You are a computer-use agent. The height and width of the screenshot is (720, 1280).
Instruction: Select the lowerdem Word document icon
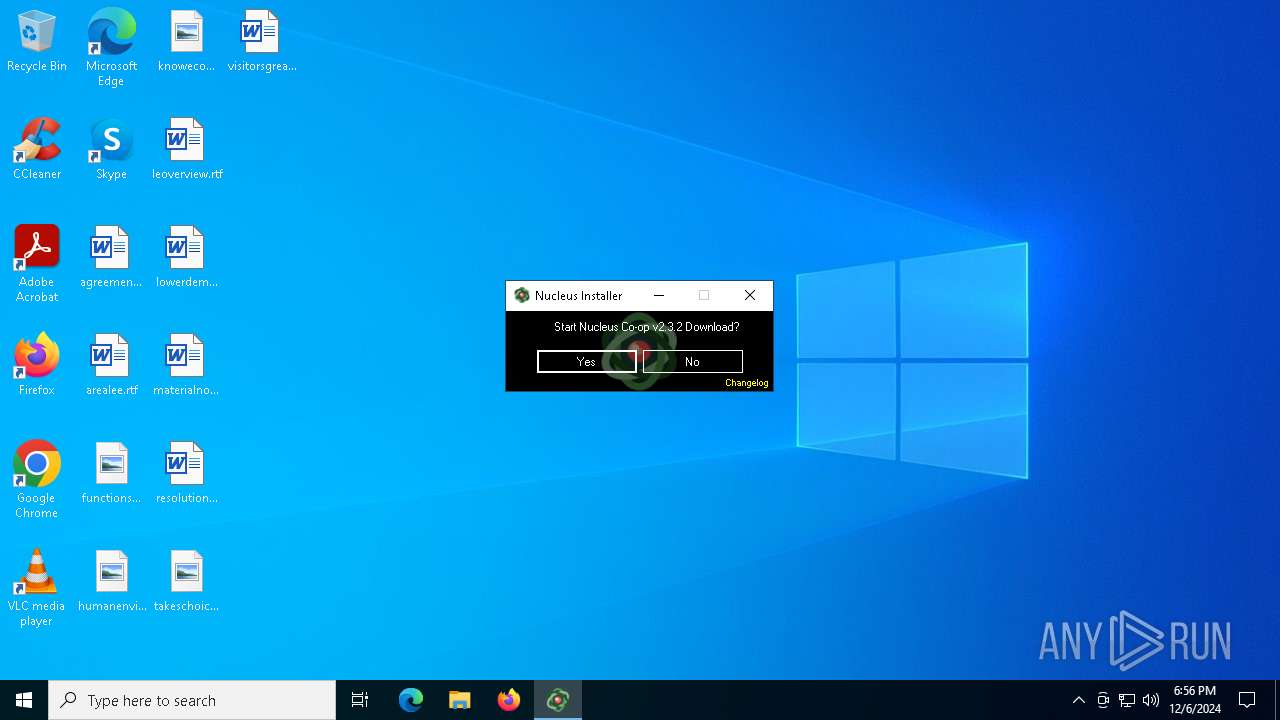coord(186,258)
